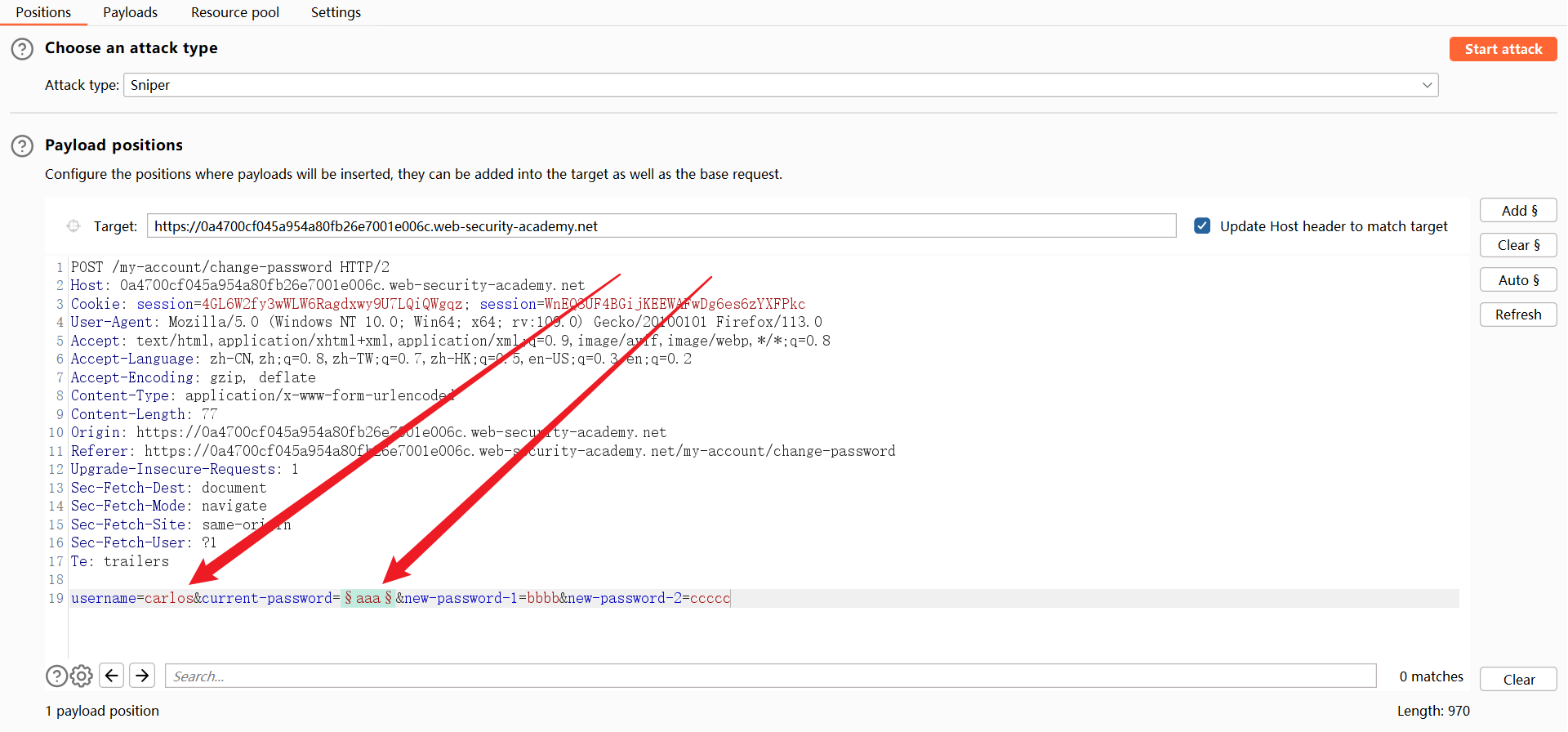Clear the search with bottom Clear button
Image resolution: width=1568 pixels, height=732 pixels.
click(x=1518, y=680)
